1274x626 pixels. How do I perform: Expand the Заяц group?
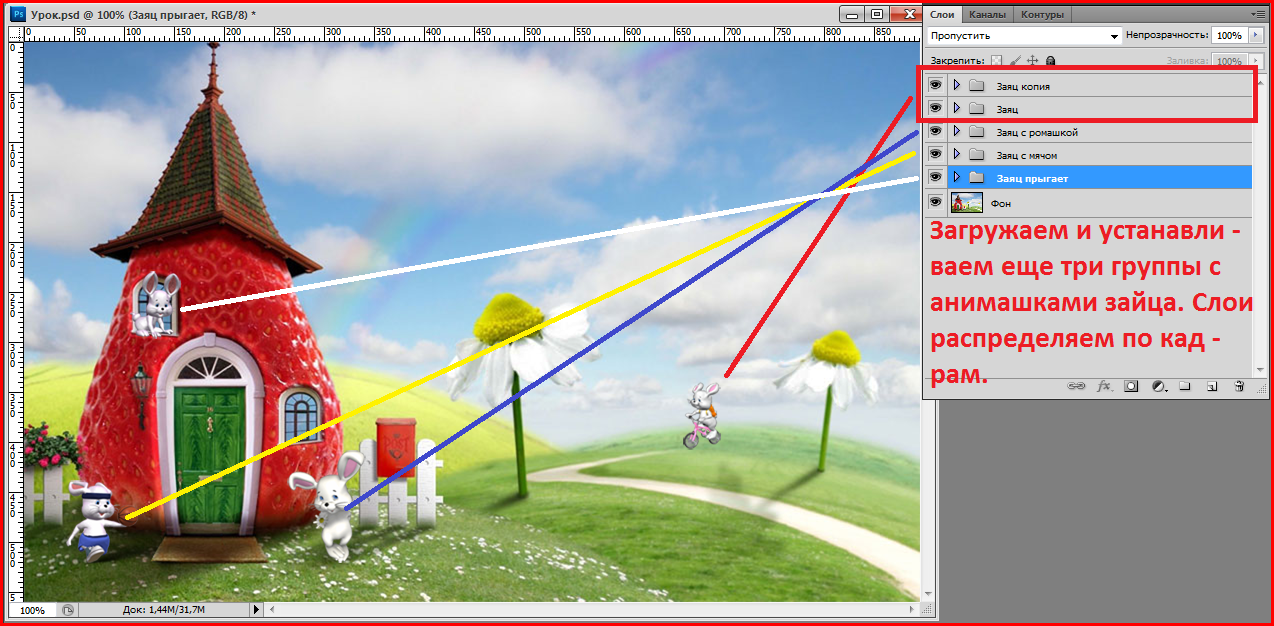tap(957, 108)
